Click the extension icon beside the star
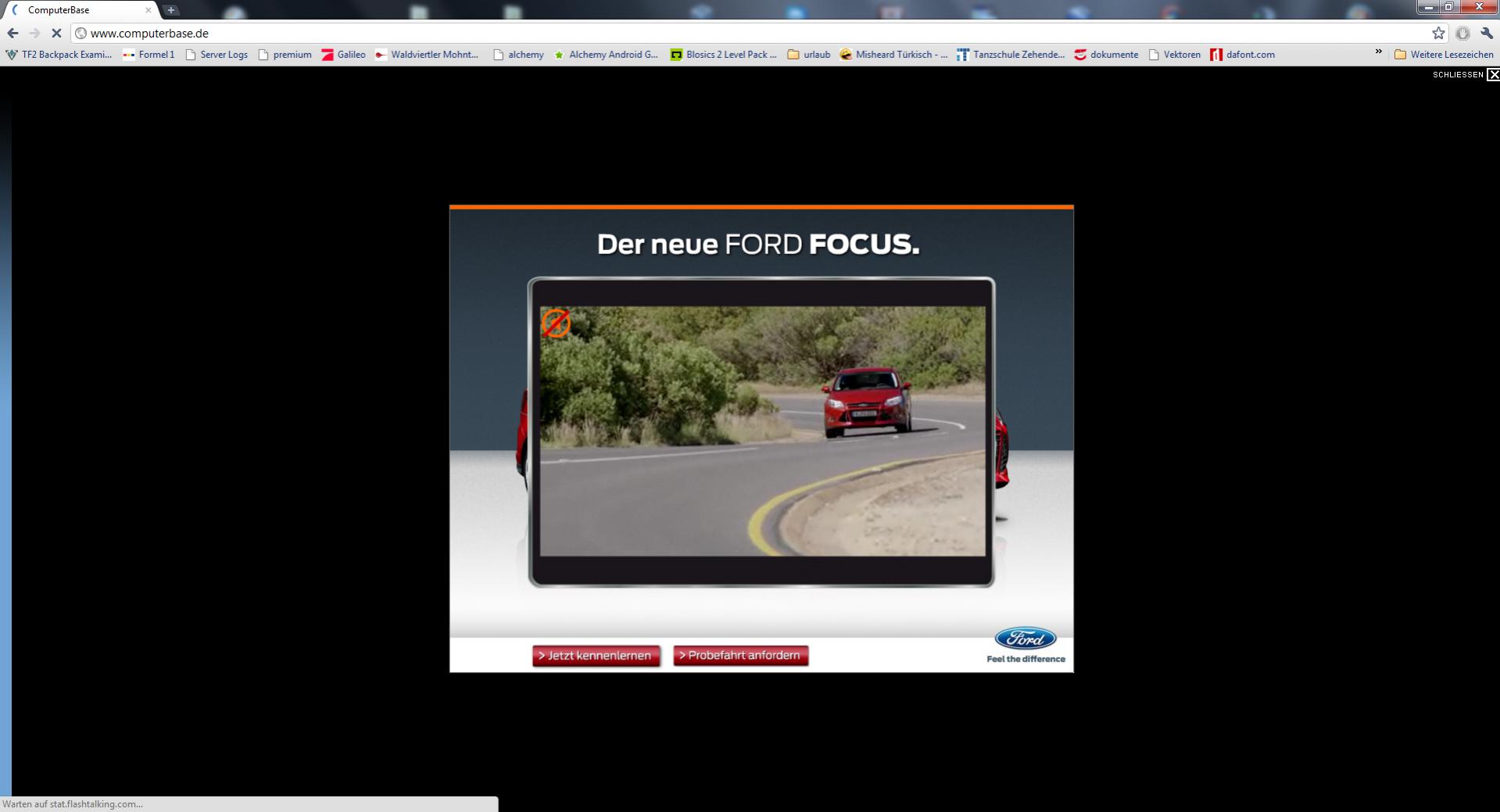Viewport: 1500px width, 812px height. [x=1462, y=33]
